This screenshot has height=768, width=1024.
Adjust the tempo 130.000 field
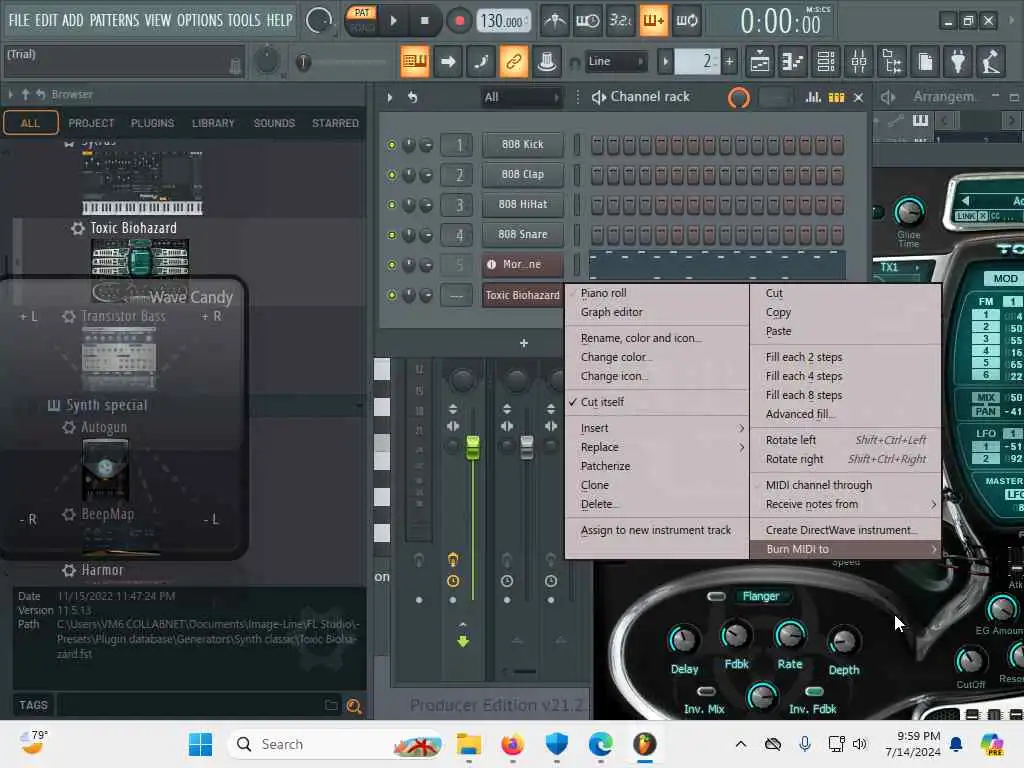pyautogui.click(x=502, y=22)
